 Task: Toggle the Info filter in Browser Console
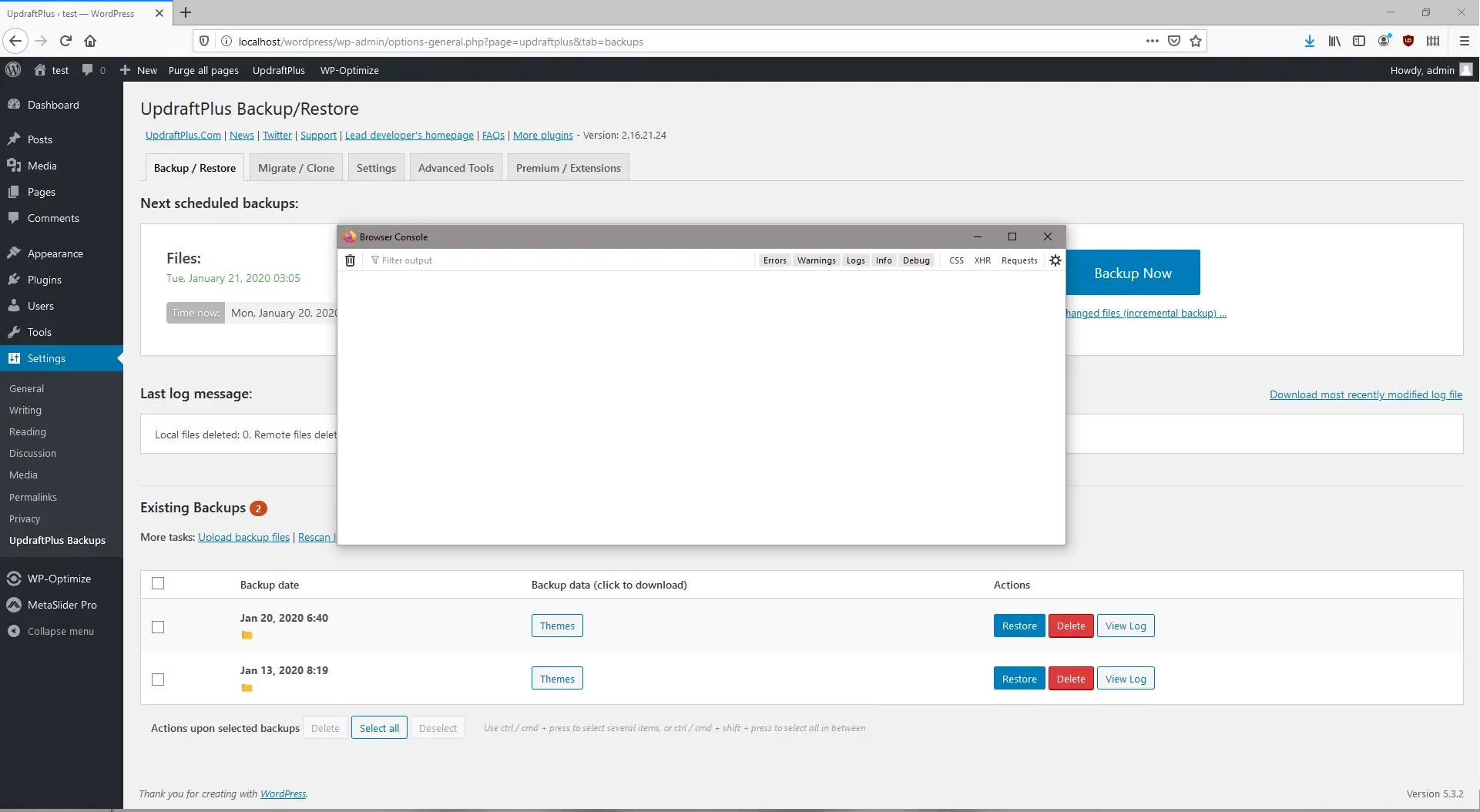[x=884, y=260]
